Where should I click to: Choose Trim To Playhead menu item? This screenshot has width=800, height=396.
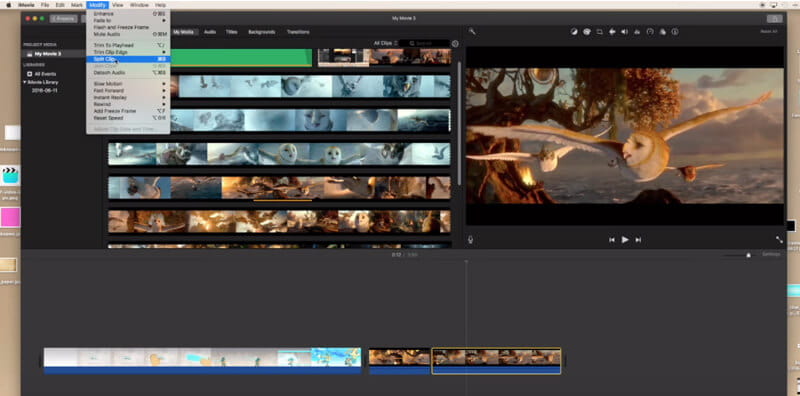pyautogui.click(x=129, y=45)
